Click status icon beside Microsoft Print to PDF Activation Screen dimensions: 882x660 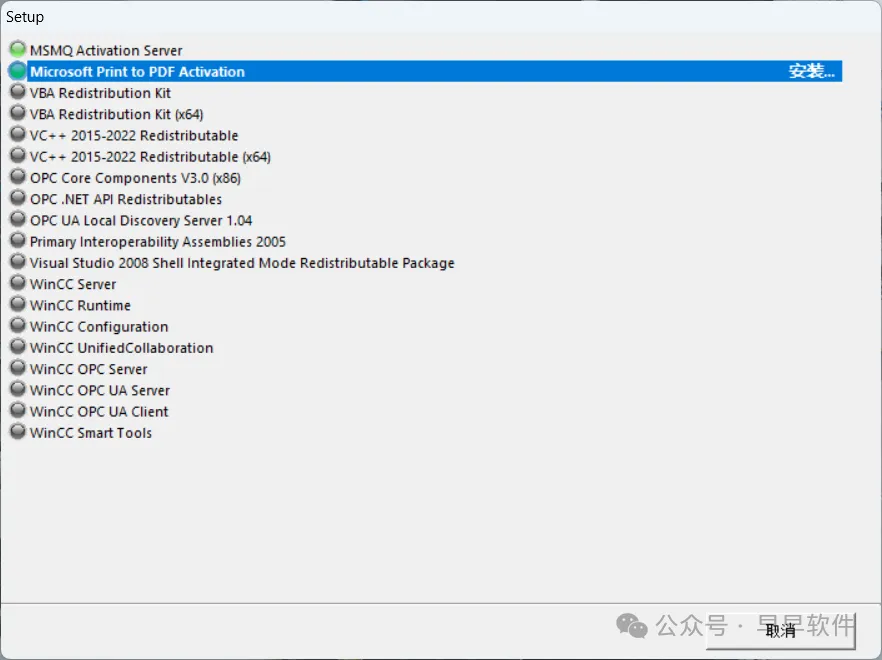coord(18,70)
